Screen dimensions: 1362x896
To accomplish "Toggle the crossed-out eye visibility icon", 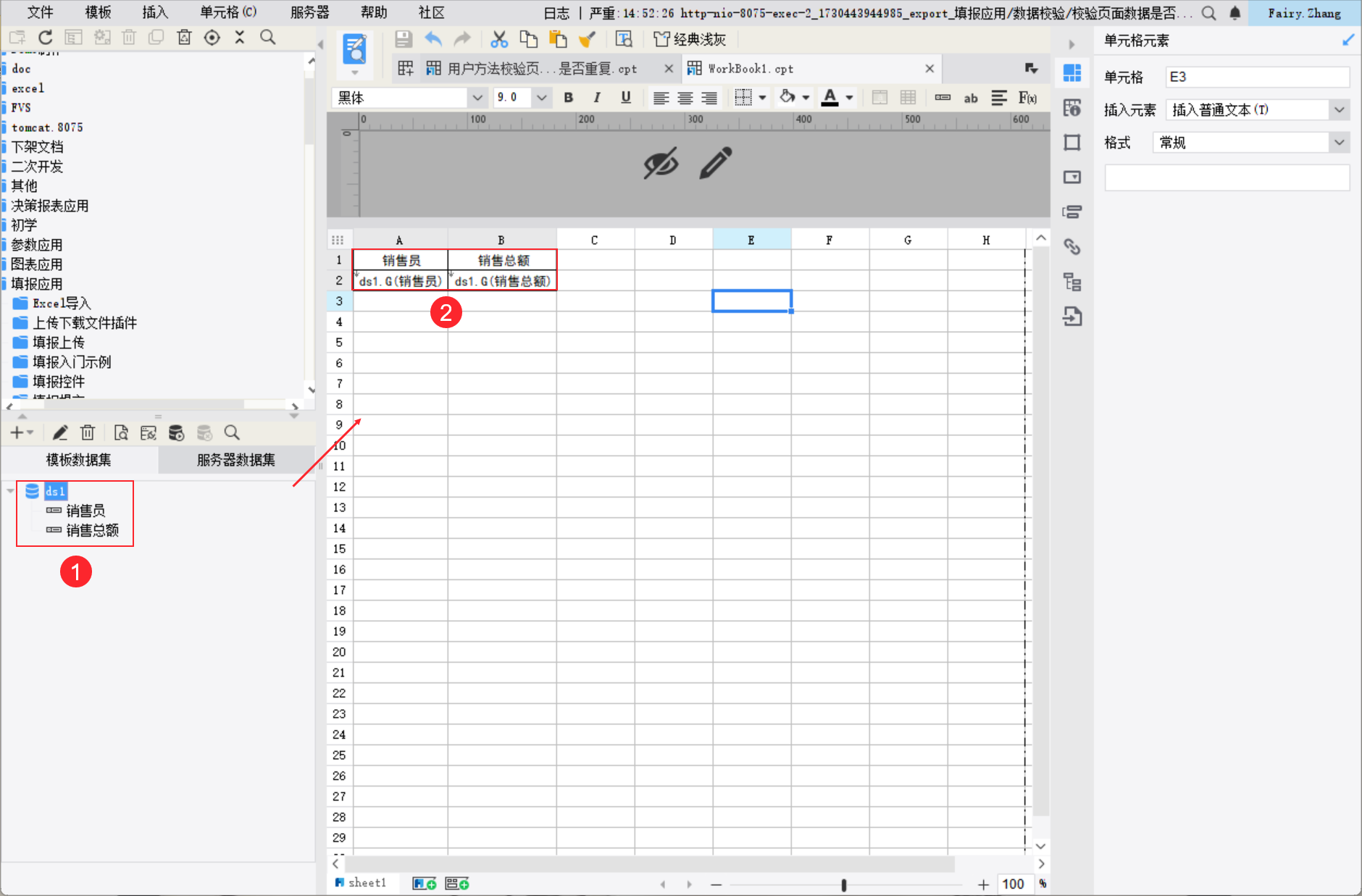I will pyautogui.click(x=661, y=163).
